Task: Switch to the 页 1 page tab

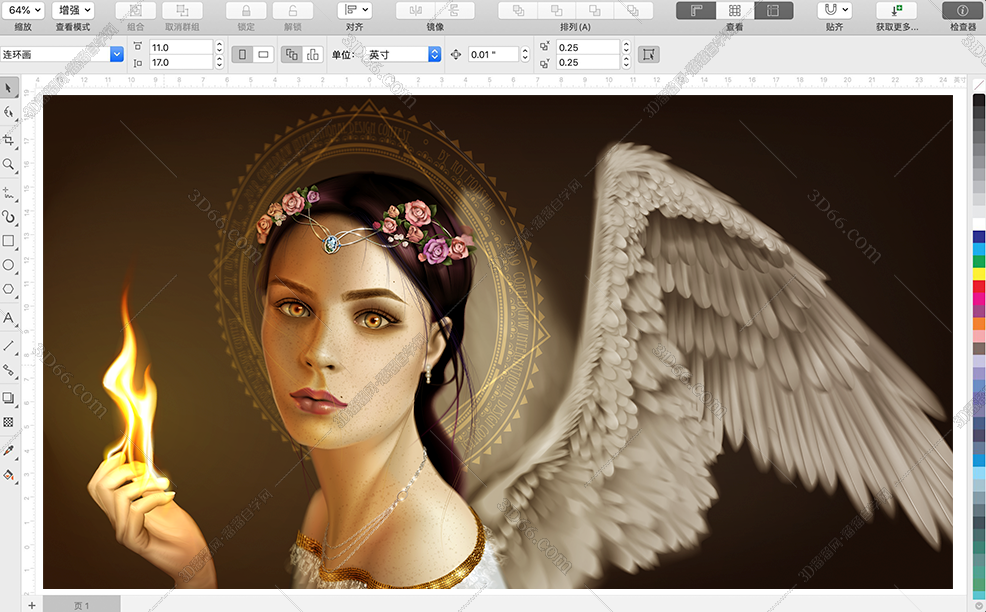Action: [82, 605]
